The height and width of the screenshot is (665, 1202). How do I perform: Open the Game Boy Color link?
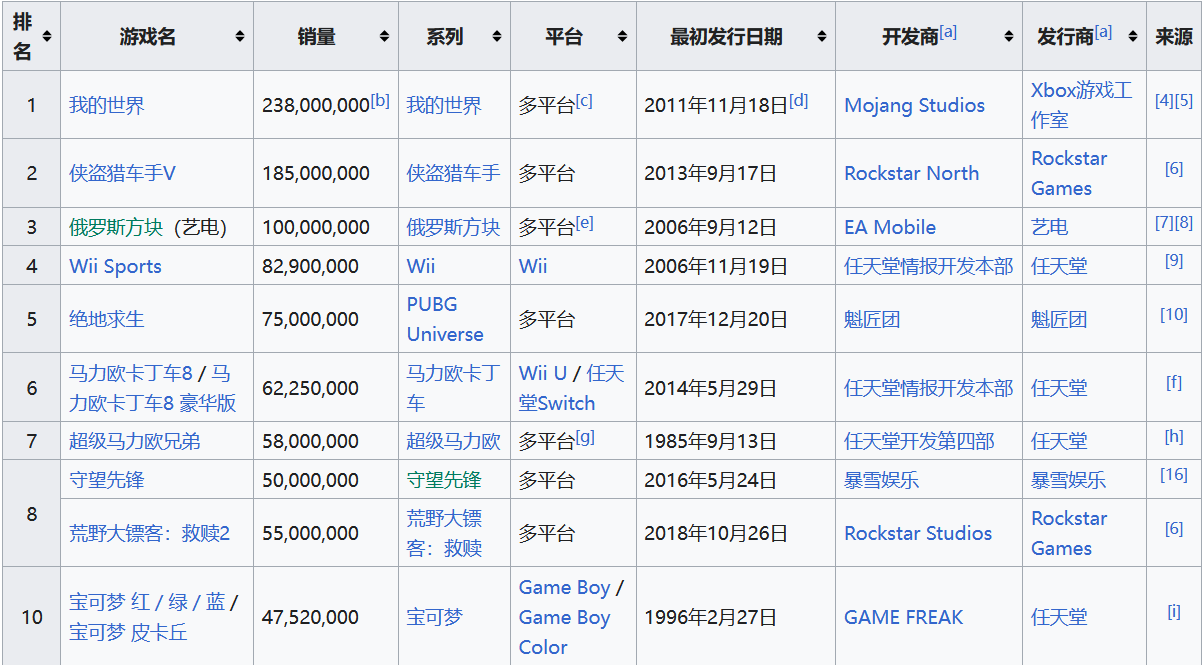click(x=564, y=632)
